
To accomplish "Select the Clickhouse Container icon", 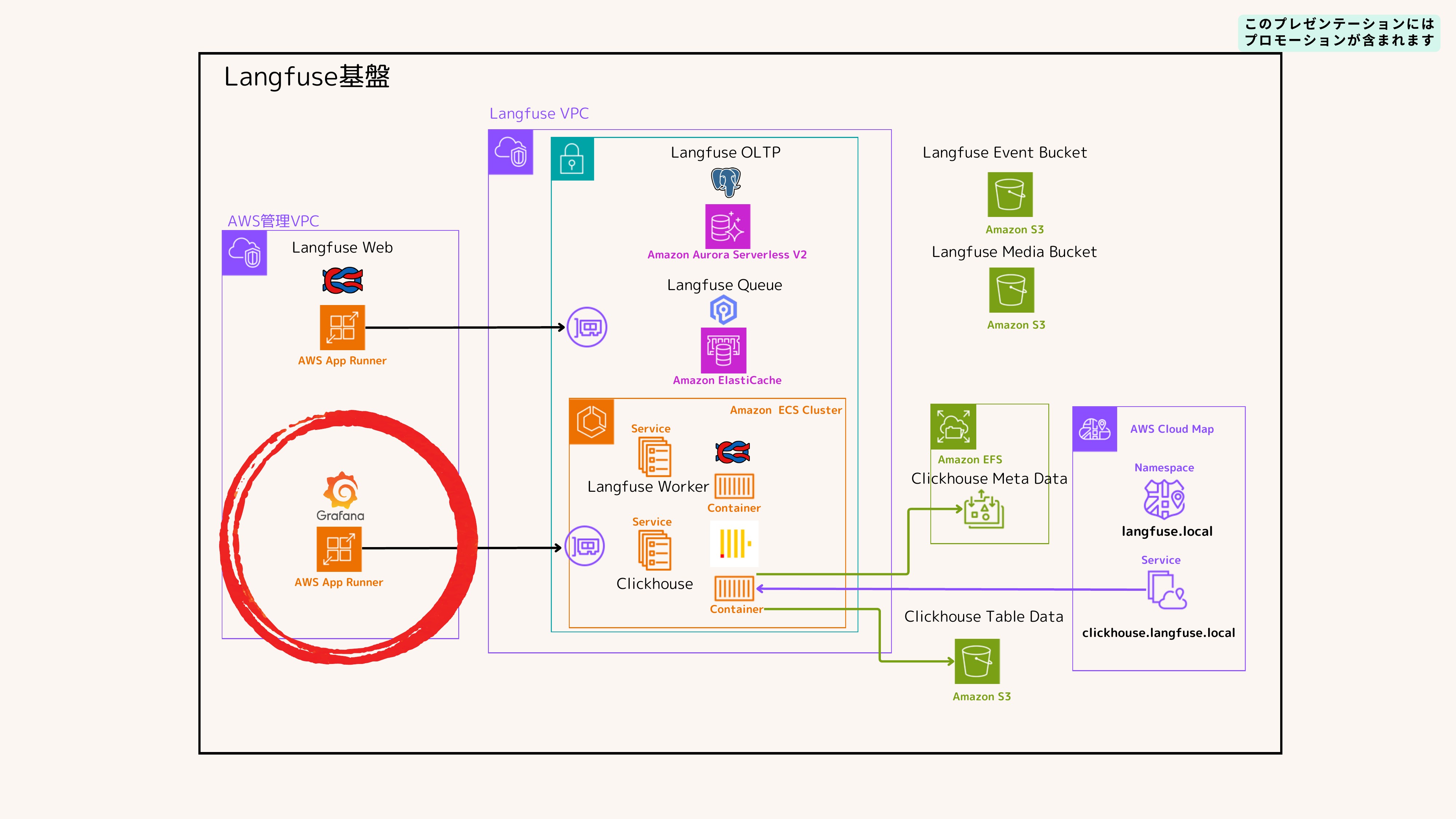I will coord(734,588).
